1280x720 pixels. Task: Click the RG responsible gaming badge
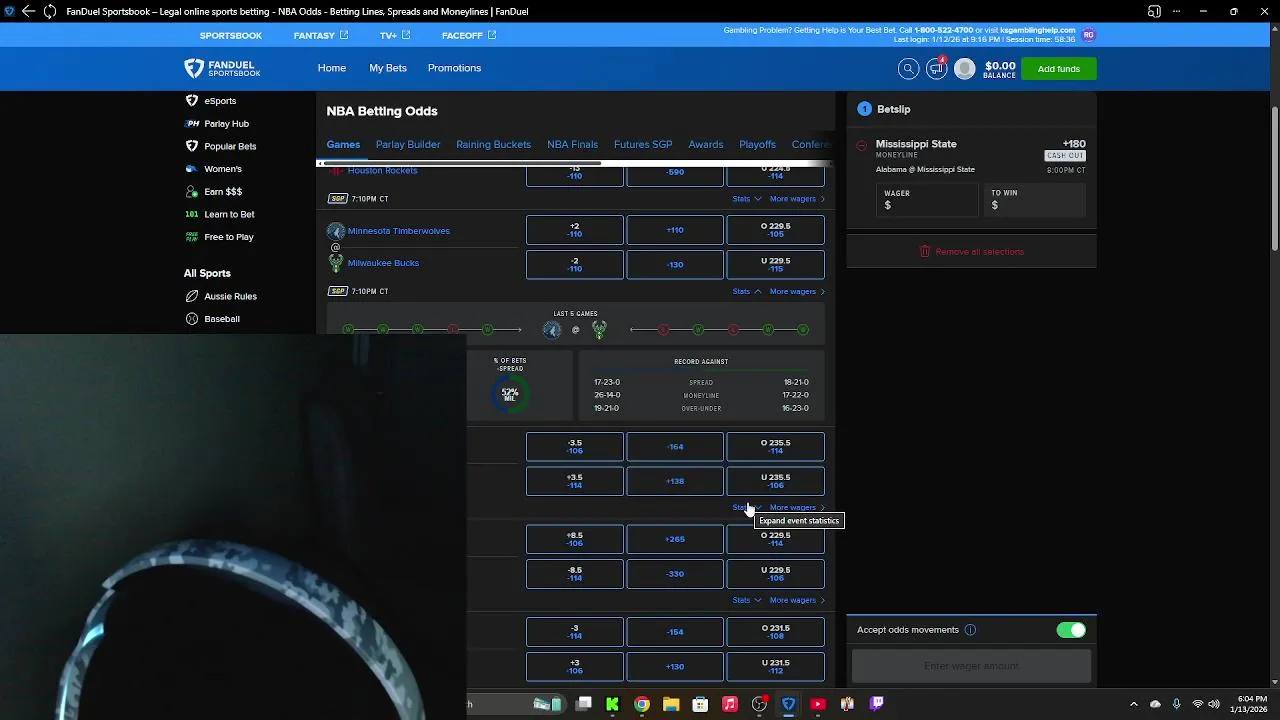tap(1088, 35)
